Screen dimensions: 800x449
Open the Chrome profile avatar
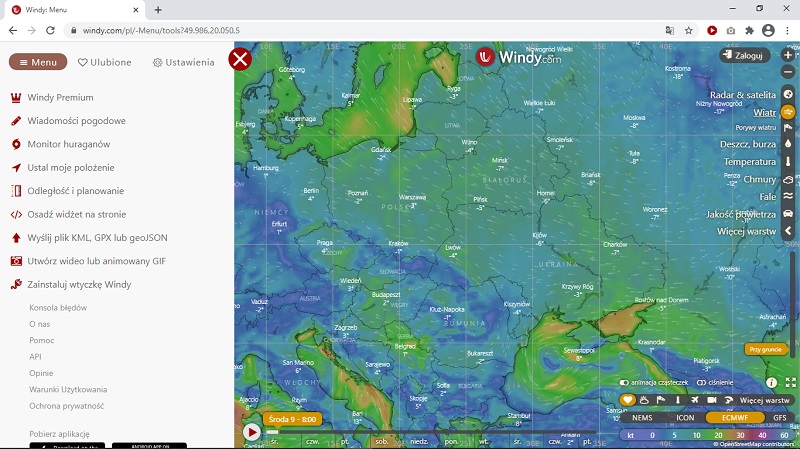tap(768, 31)
